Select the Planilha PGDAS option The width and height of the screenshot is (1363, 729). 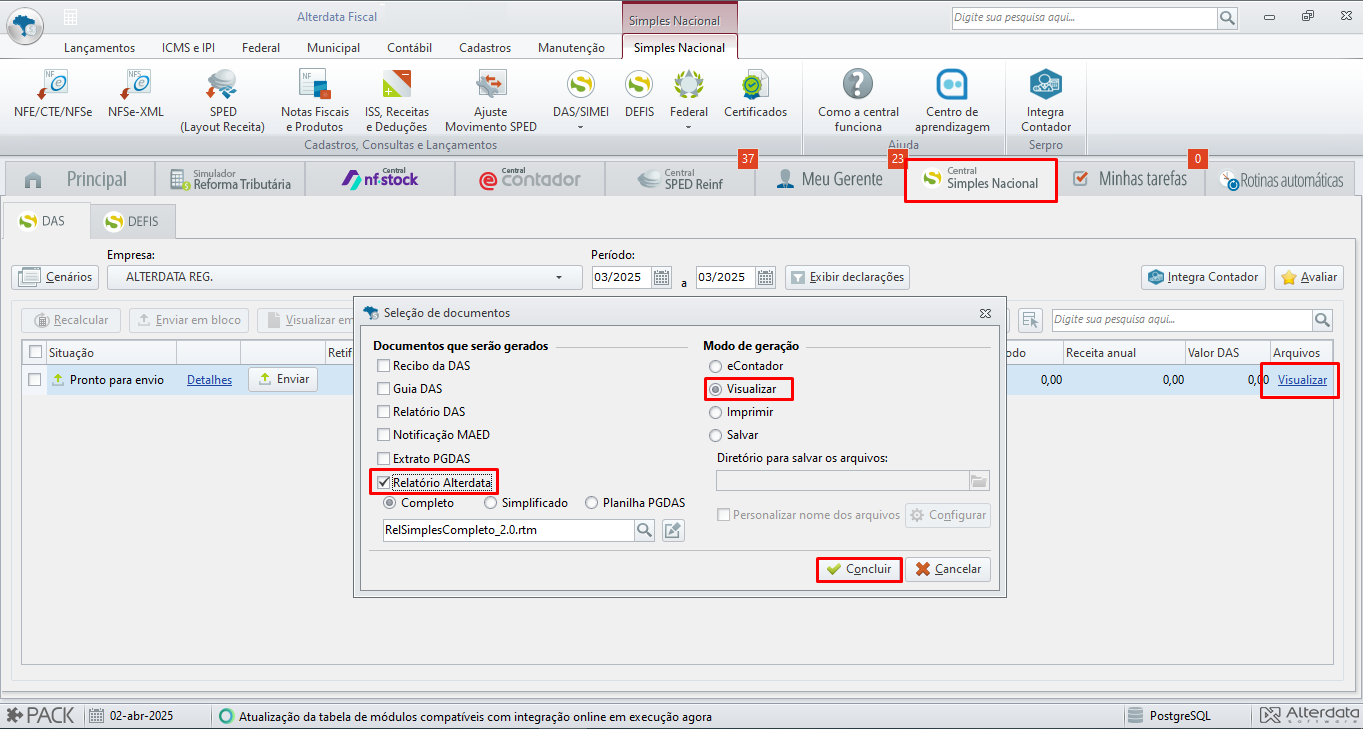click(x=592, y=503)
